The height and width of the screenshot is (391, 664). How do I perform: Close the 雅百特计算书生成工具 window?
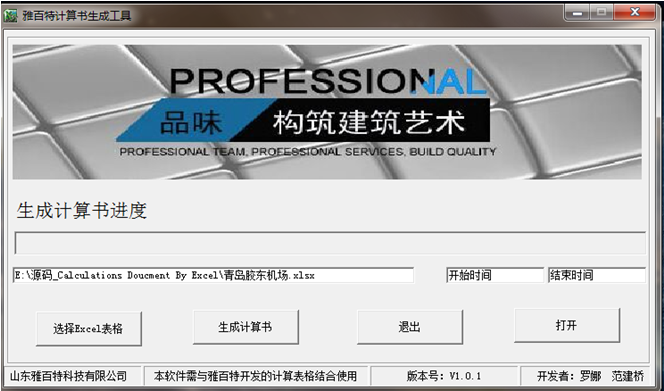click(634, 13)
